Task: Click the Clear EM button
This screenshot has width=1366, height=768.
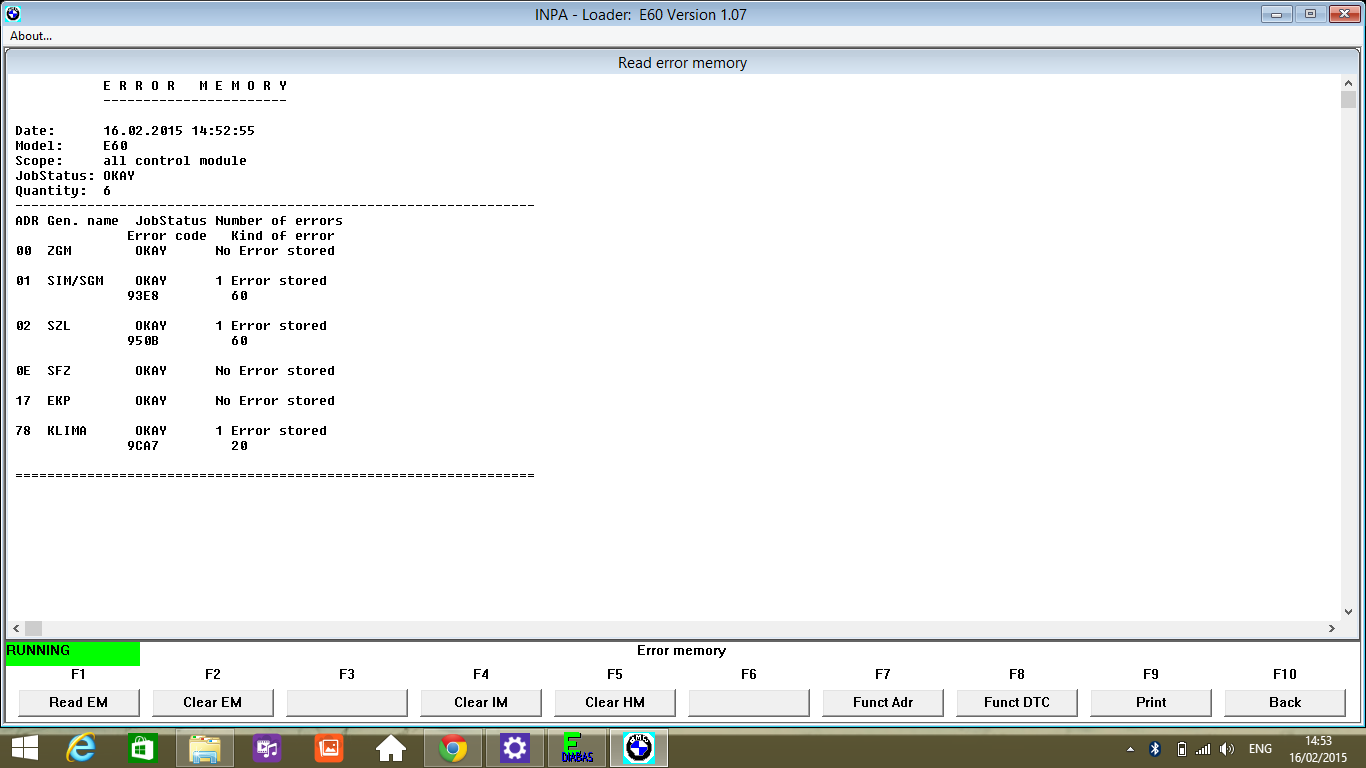Action: (x=213, y=702)
